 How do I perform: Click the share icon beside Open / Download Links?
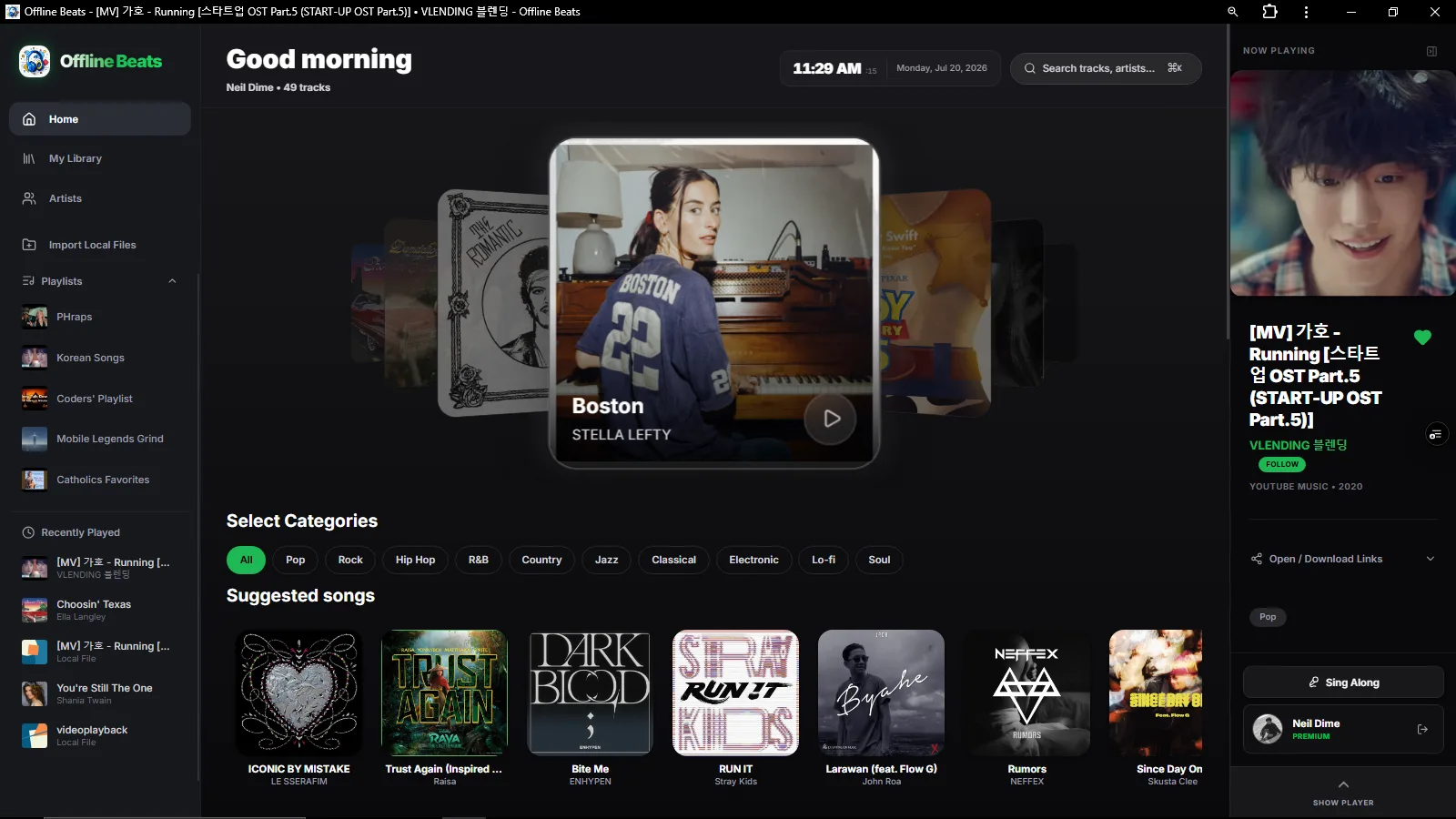tap(1257, 559)
